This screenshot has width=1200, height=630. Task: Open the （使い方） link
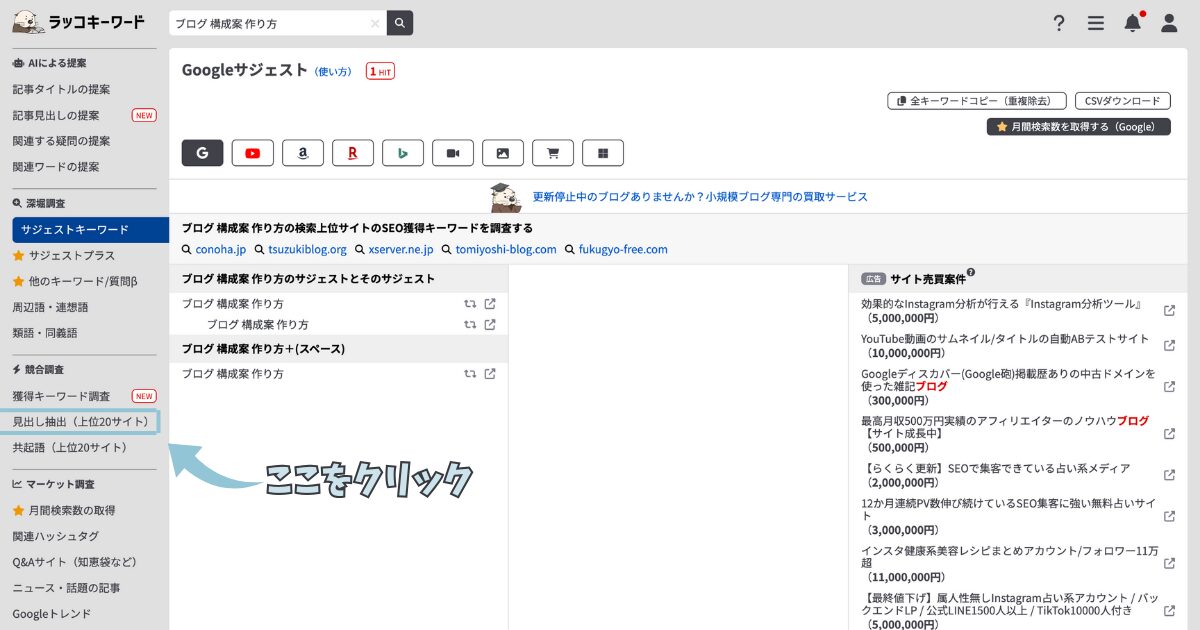point(333,72)
